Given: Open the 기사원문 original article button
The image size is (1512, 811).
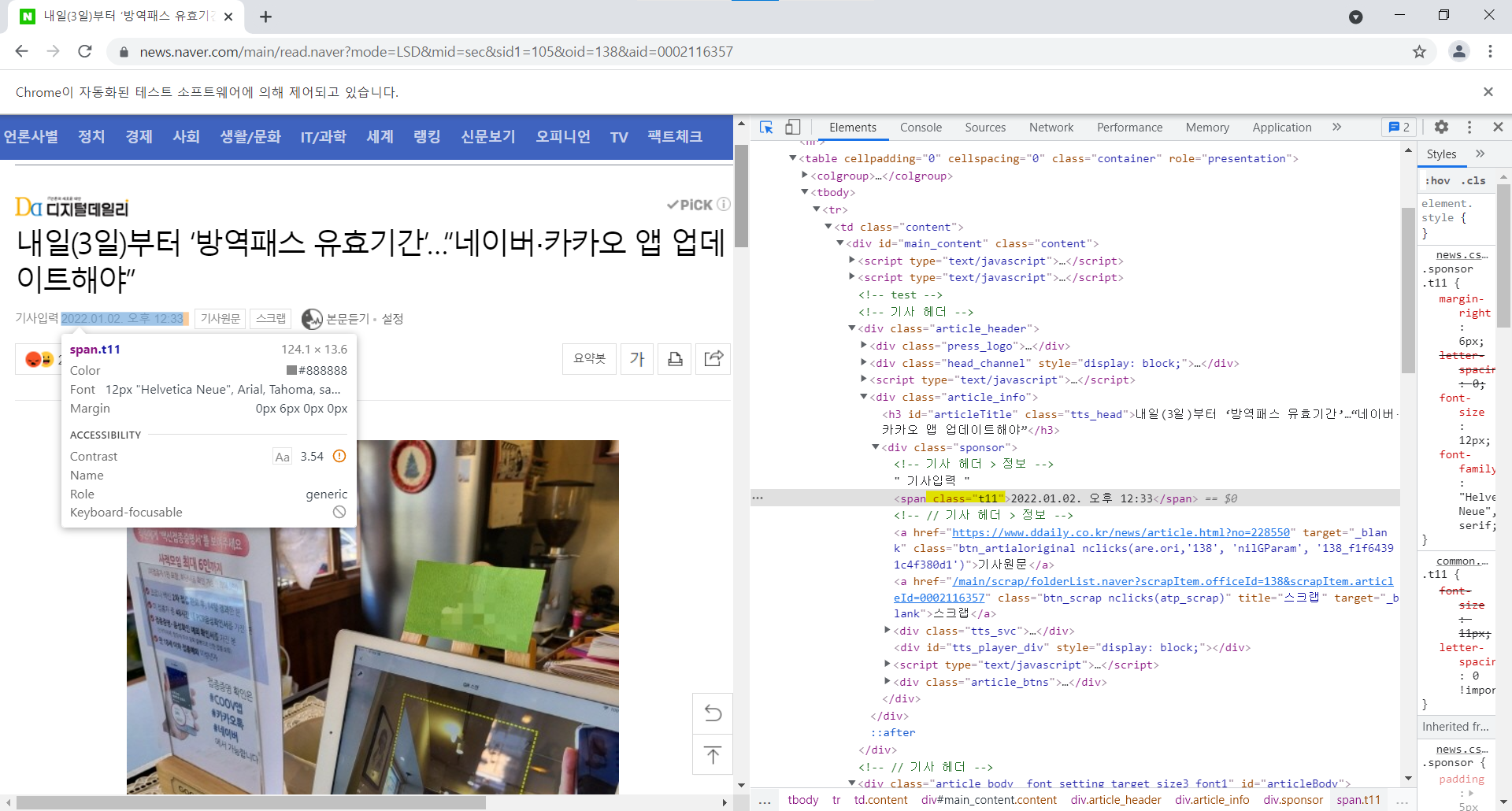Looking at the screenshot, I should tap(220, 319).
